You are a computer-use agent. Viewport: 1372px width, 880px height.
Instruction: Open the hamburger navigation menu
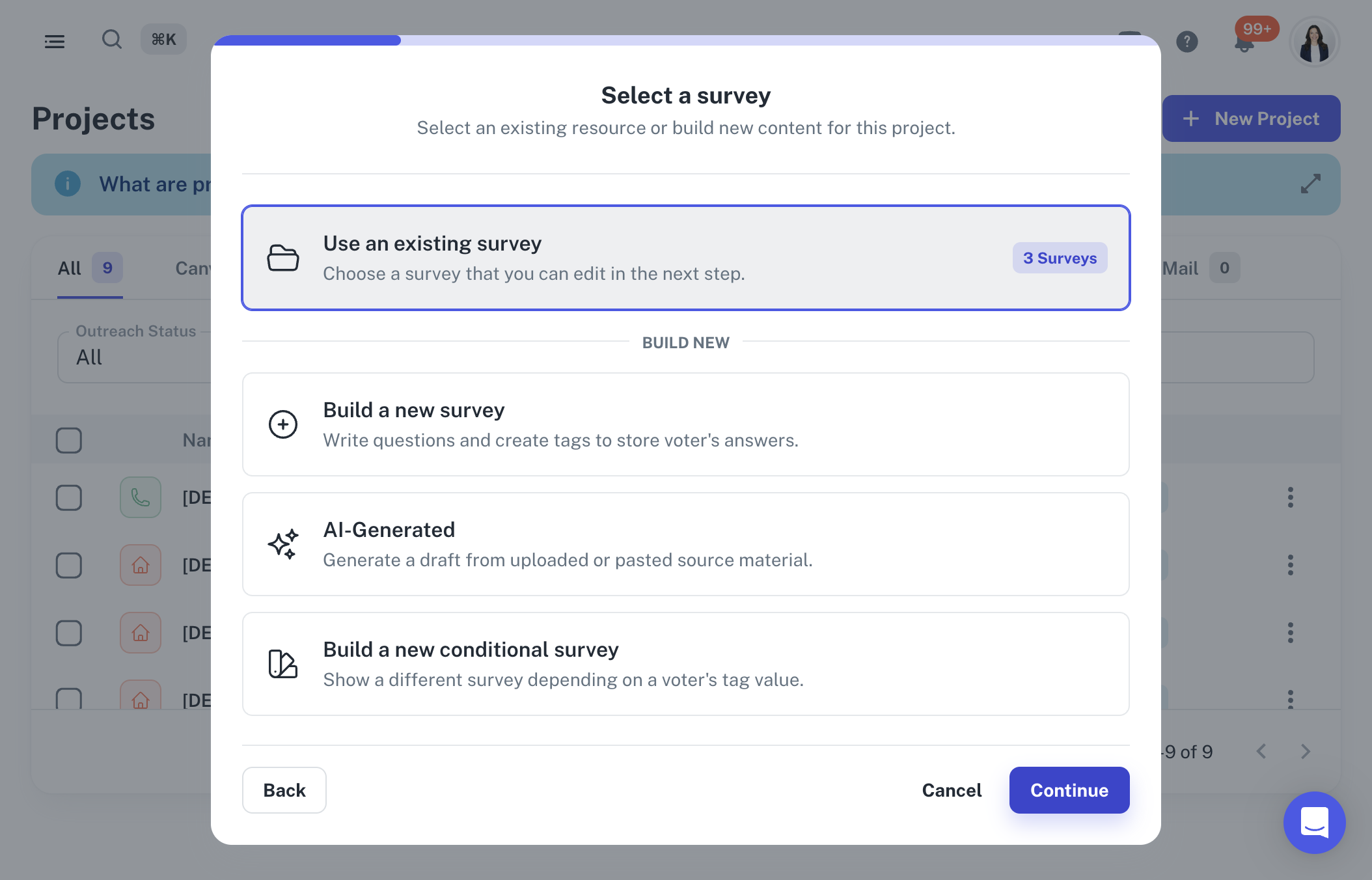point(55,42)
